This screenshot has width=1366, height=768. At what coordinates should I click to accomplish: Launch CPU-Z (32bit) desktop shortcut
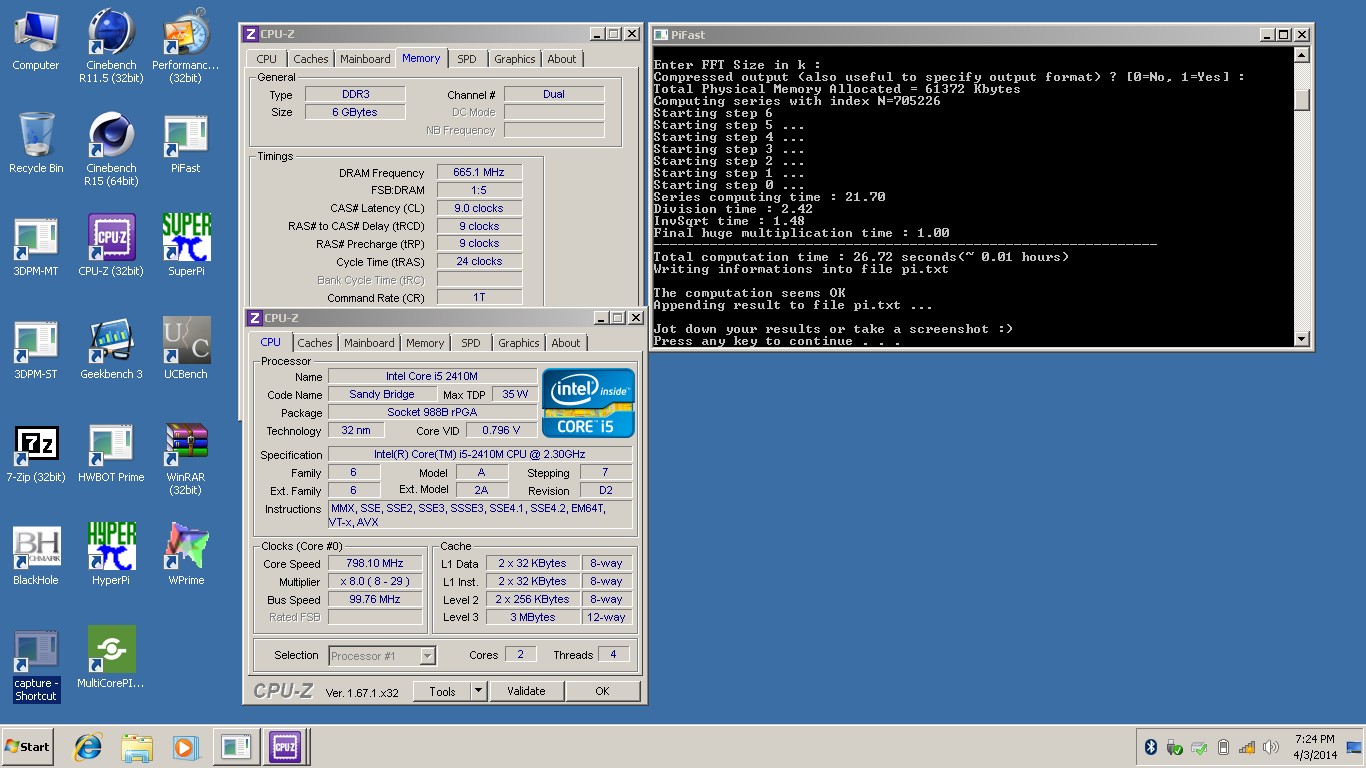pyautogui.click(x=111, y=246)
